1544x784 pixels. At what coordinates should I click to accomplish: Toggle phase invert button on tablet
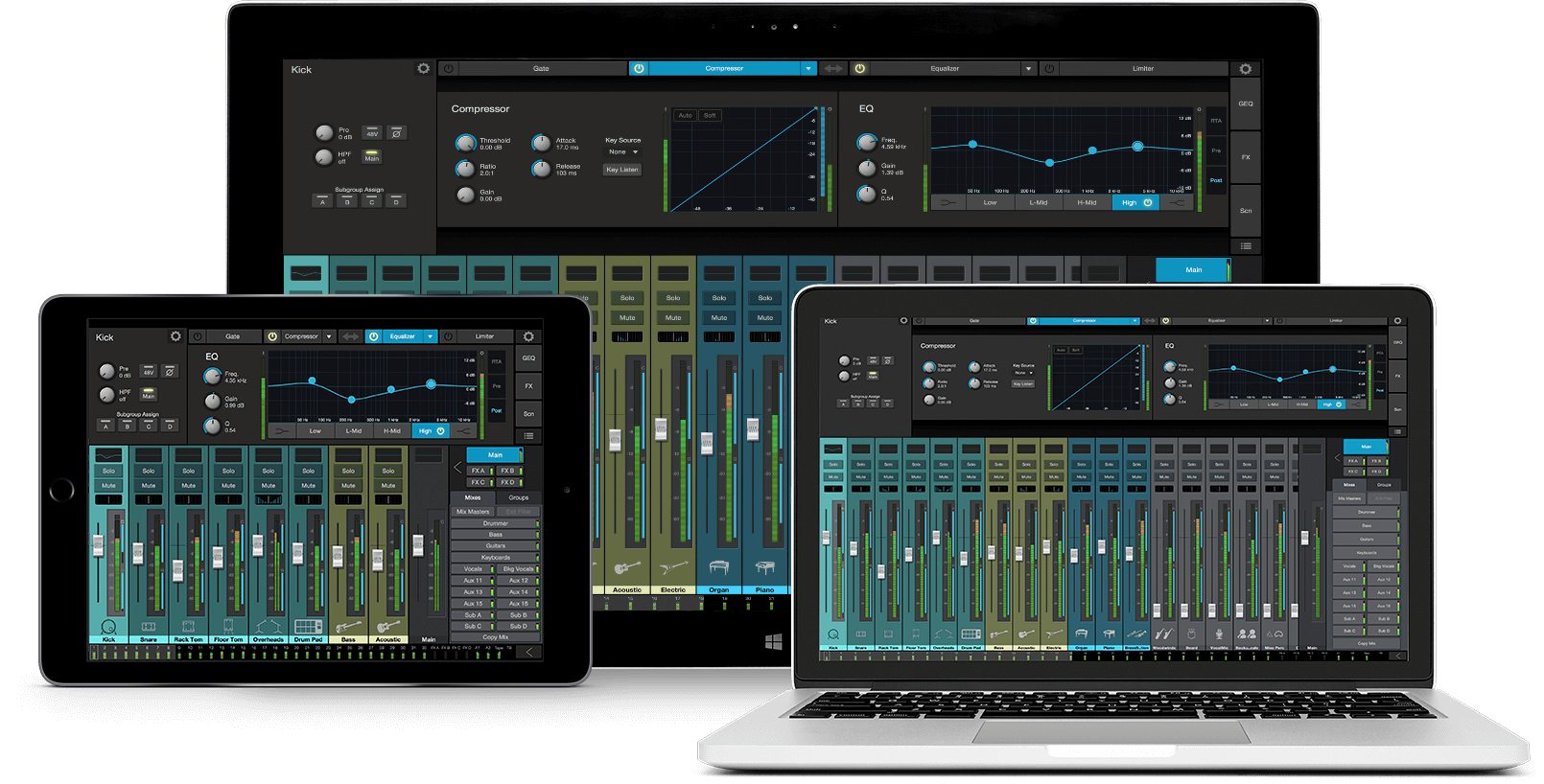(169, 371)
